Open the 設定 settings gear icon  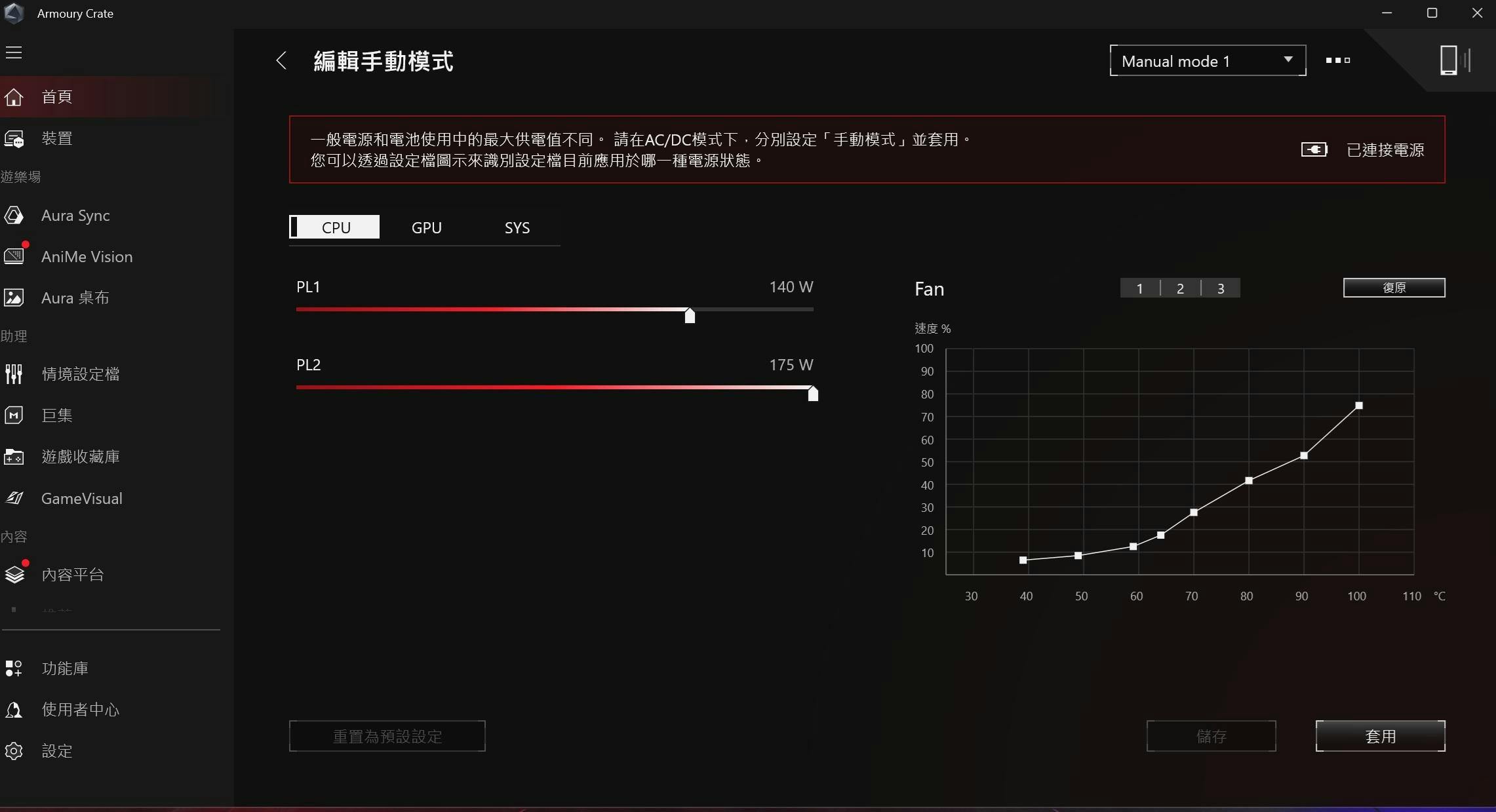point(14,751)
